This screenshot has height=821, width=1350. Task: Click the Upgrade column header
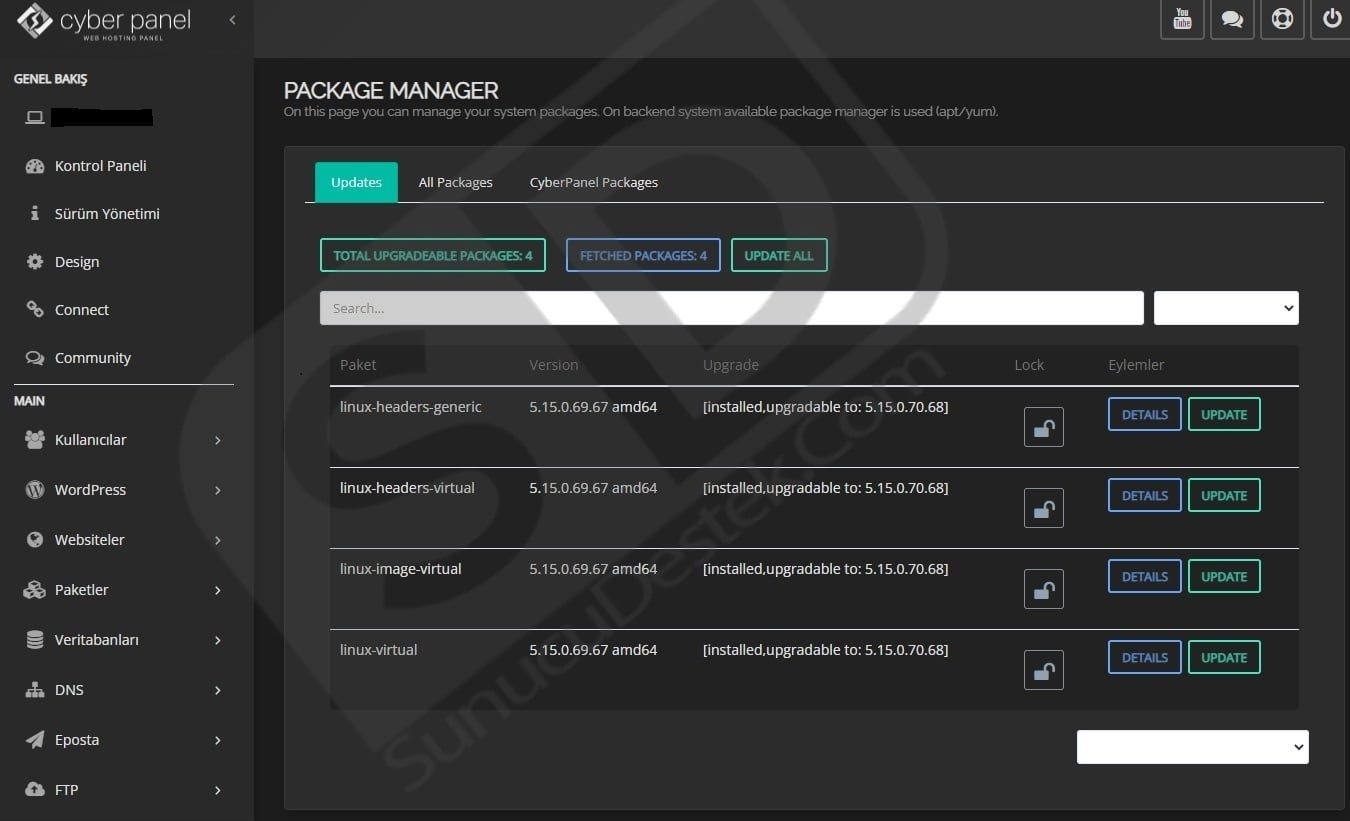730,365
